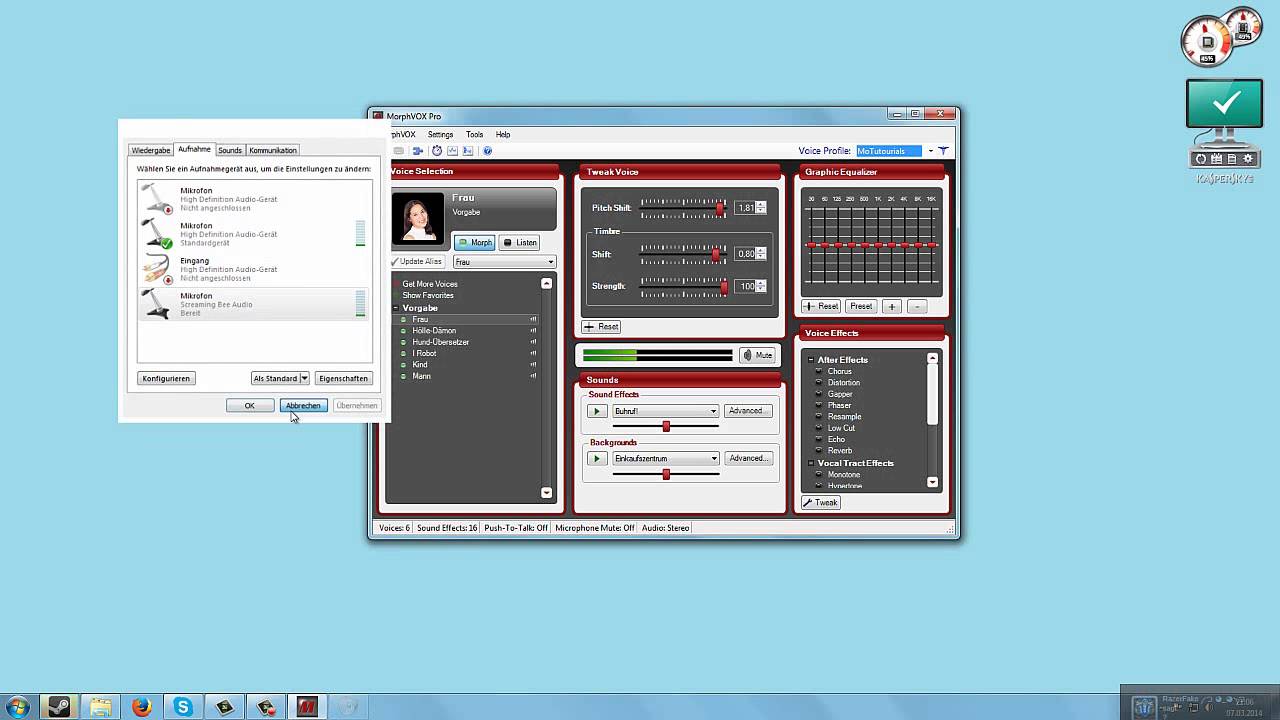The width and height of the screenshot is (1280, 720).
Task: Open Advanced for Sound Effects
Action: pyautogui.click(x=747, y=411)
